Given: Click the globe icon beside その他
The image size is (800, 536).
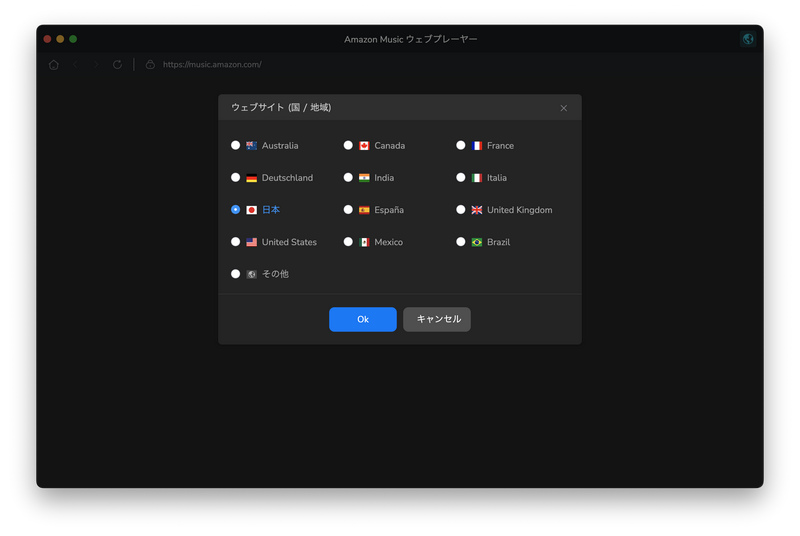Looking at the screenshot, I should click(x=252, y=274).
